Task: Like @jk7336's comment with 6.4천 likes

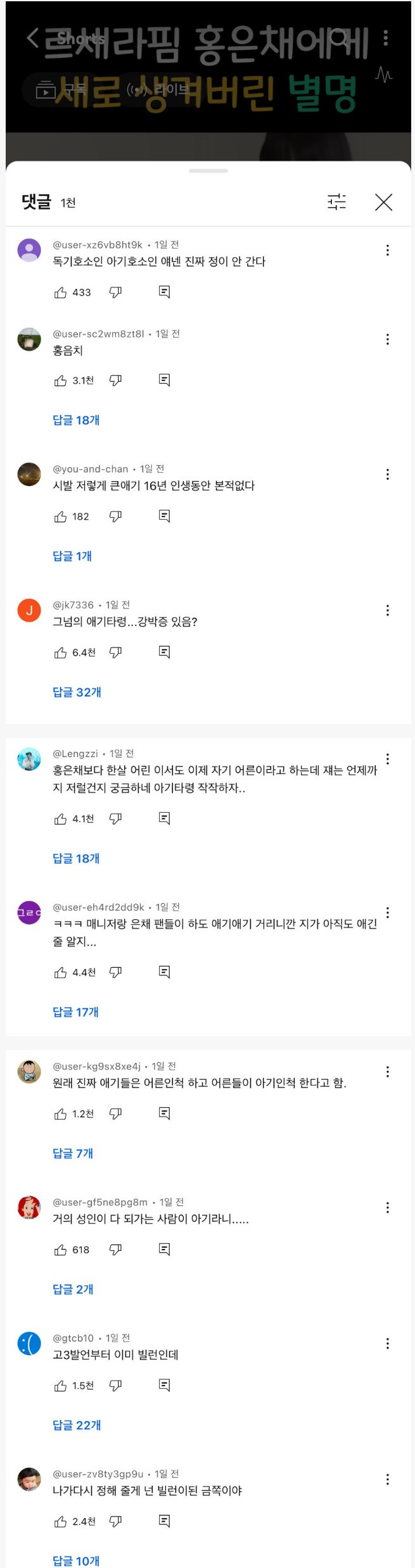Action: click(x=61, y=653)
